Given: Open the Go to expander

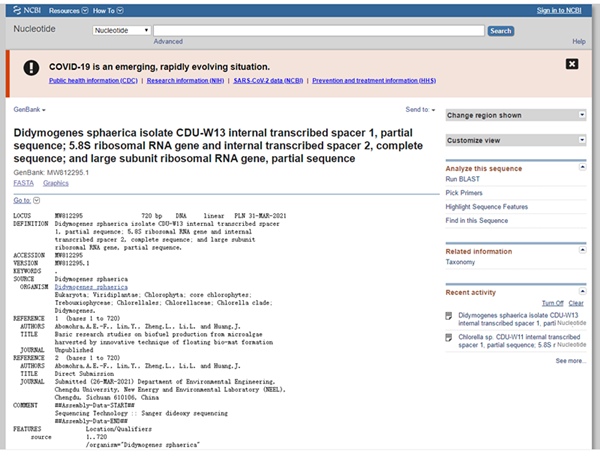Looking at the screenshot, I should (27, 201).
